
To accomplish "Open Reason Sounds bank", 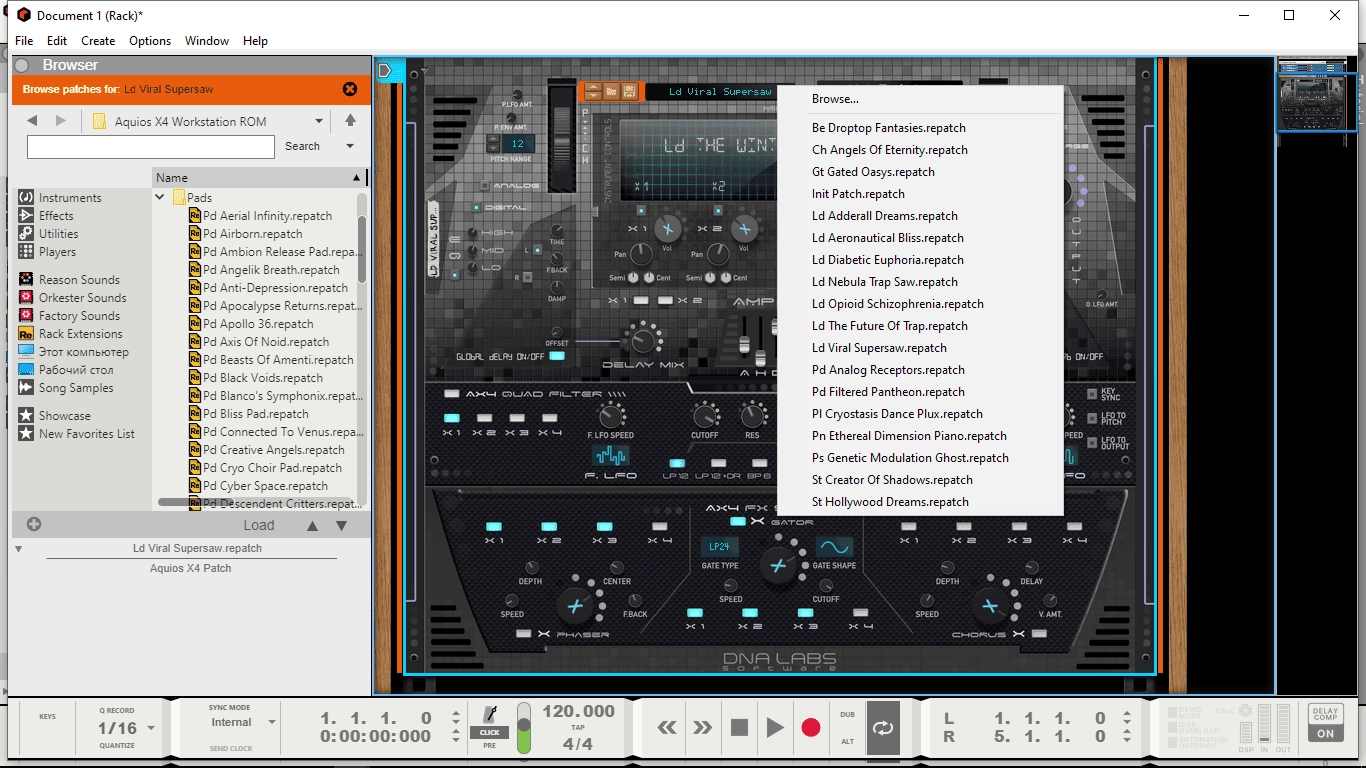I will pos(70,280).
